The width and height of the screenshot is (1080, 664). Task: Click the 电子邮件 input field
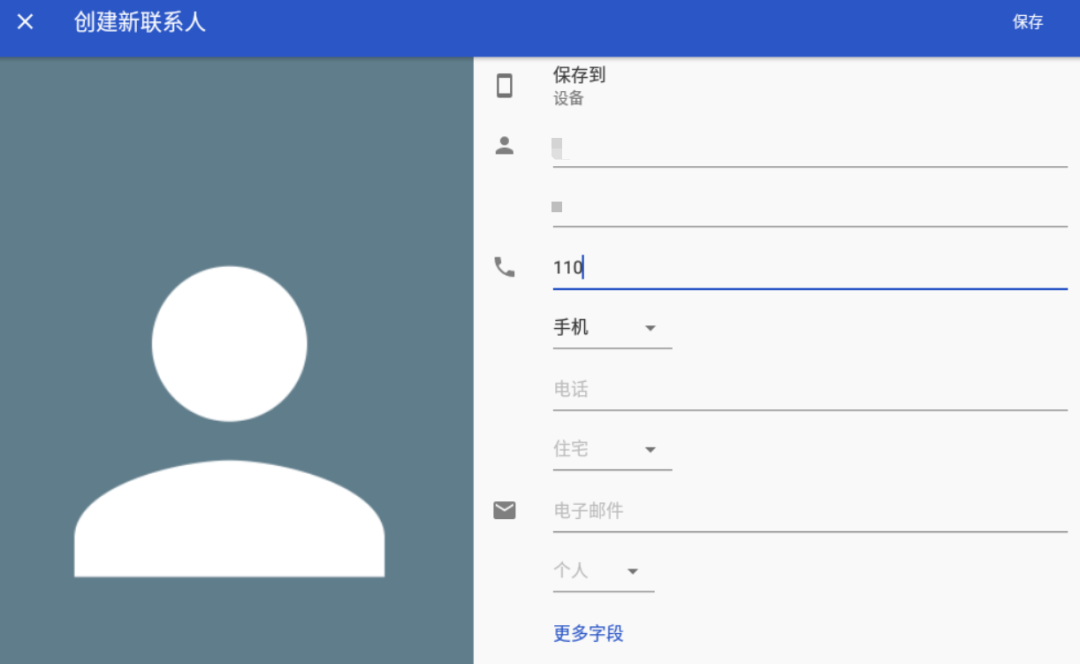pyautogui.click(x=810, y=511)
